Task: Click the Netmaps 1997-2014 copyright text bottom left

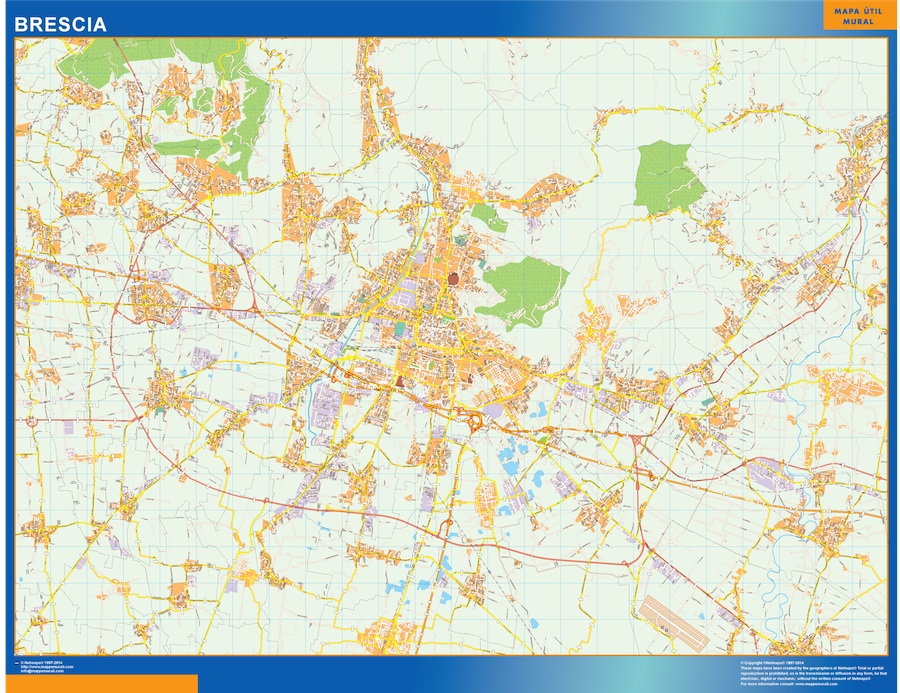Action: [43, 662]
